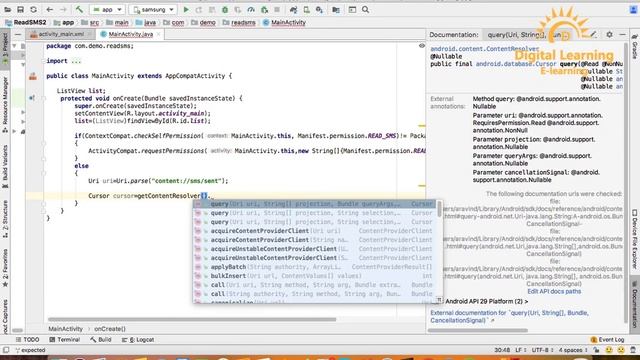Screen dimensions: 640x360
Task: Expand the collapsed import statement
Action: (76, 61)
